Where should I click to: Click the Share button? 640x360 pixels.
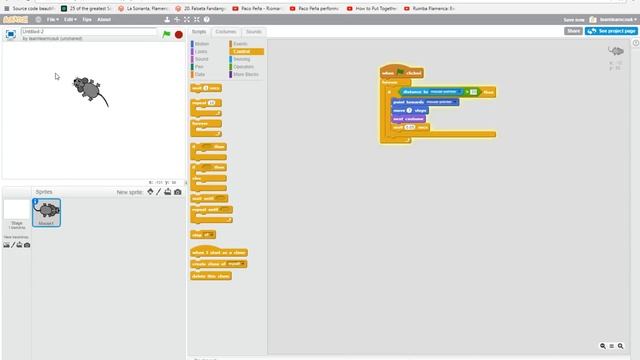(573, 31)
